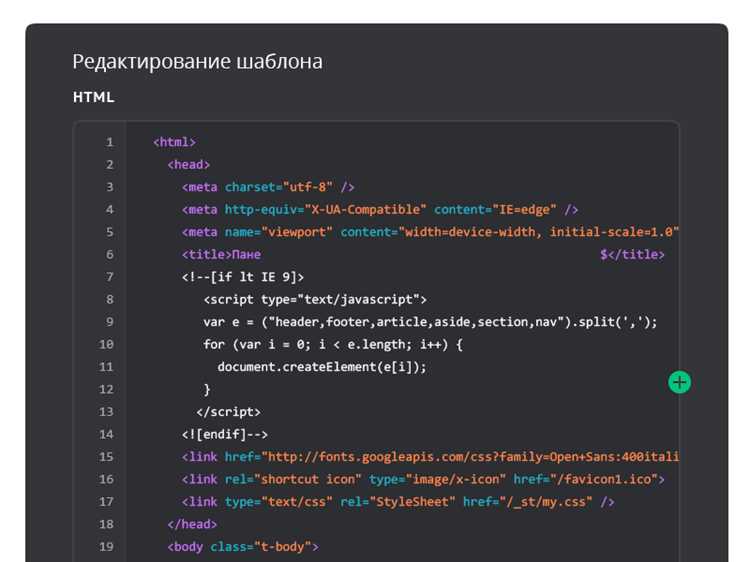
Task: Click line number 17 in gutter
Action: pyautogui.click(x=106, y=502)
